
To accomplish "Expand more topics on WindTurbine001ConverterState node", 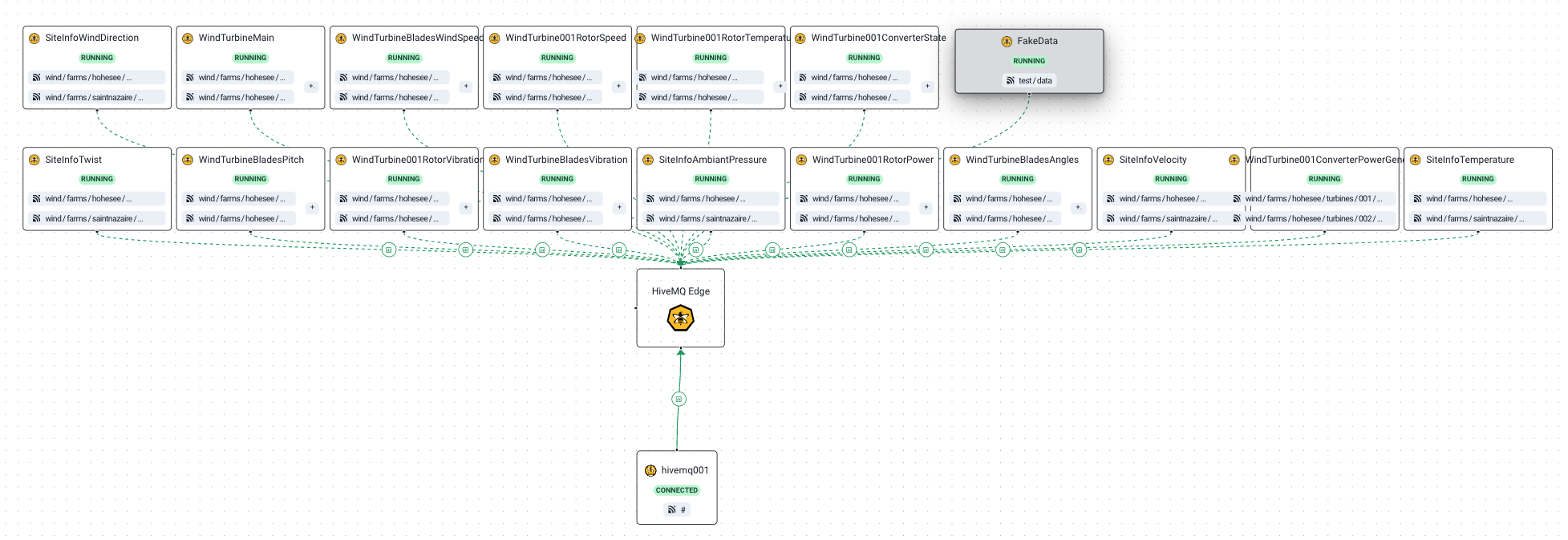I will pyautogui.click(x=927, y=87).
